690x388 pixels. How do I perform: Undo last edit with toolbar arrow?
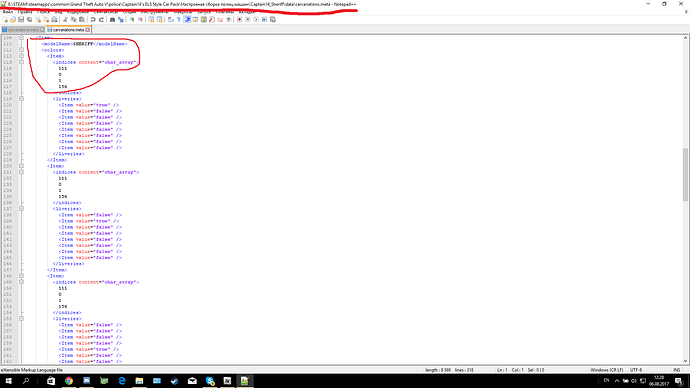[93, 20]
